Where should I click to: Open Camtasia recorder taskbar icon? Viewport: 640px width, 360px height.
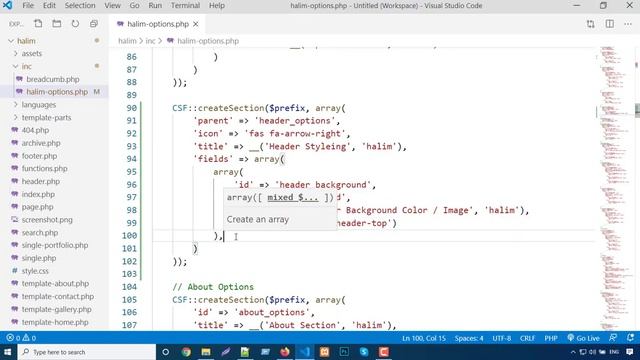(x=384, y=352)
